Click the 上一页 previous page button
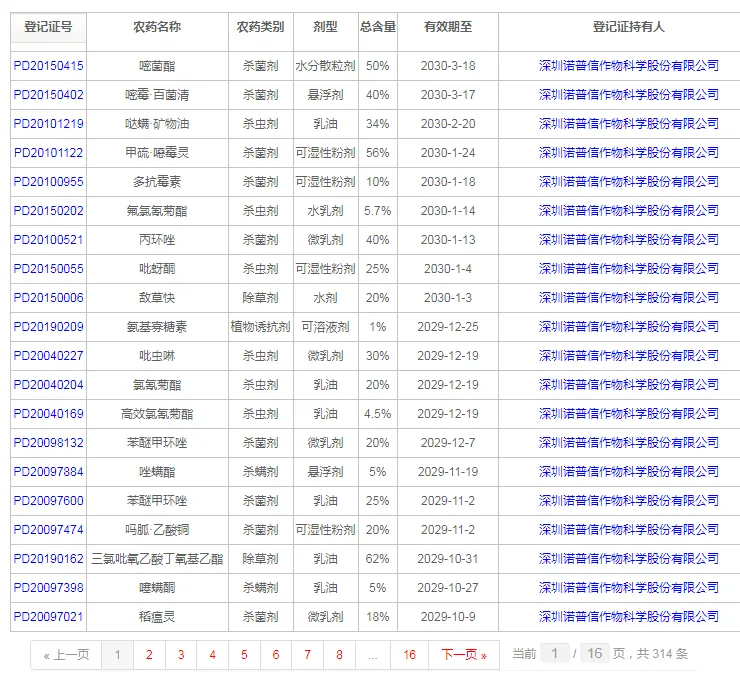Viewport: 740px width, 681px height. tap(66, 655)
